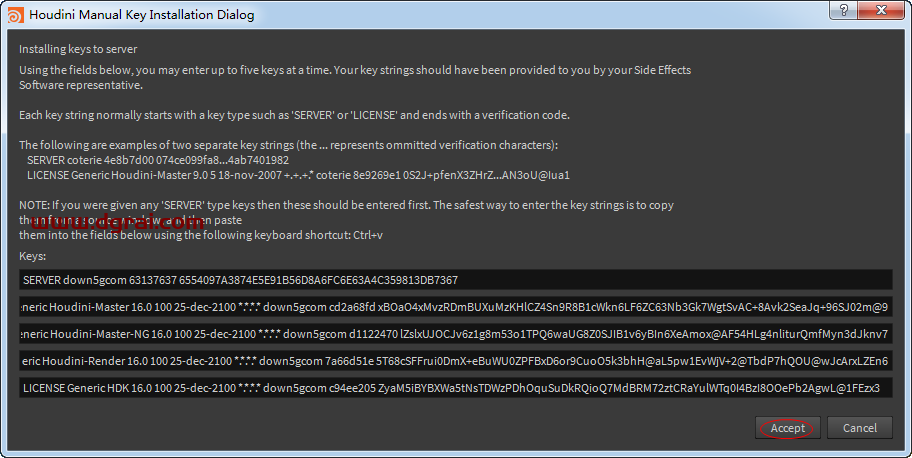Close the Houdini key installation dialog
The image size is (912, 458).
[881, 10]
